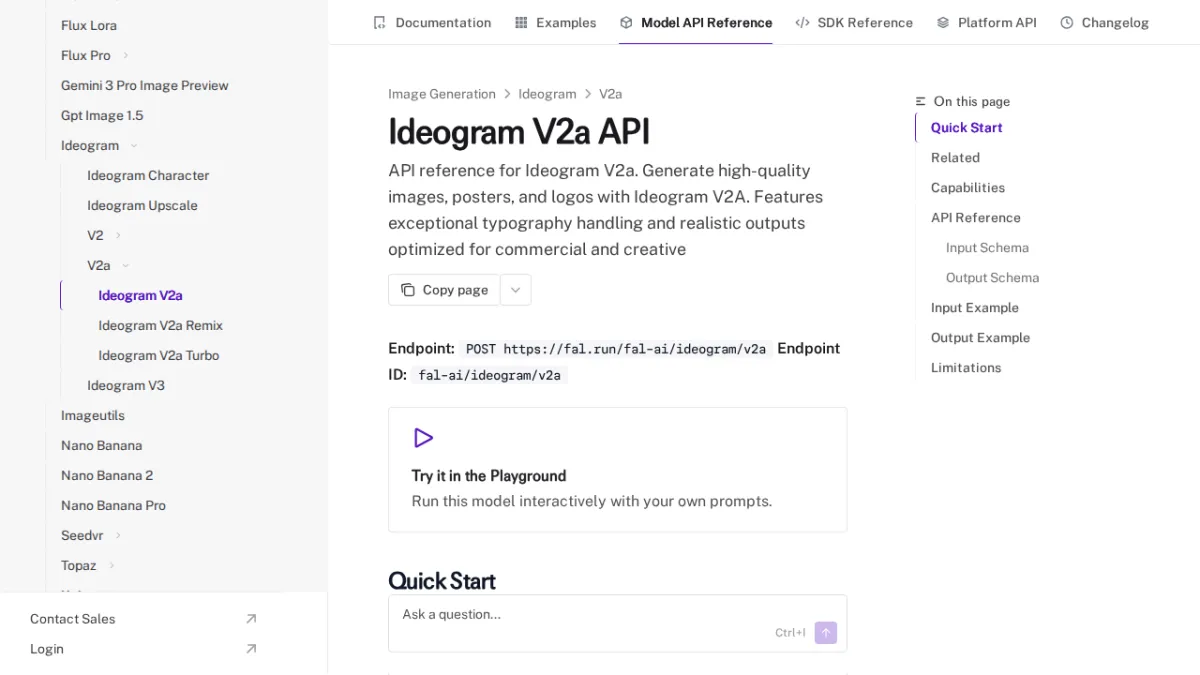Open the Documentation tab
Image resolution: width=1200 pixels, height=675 pixels.
point(432,22)
